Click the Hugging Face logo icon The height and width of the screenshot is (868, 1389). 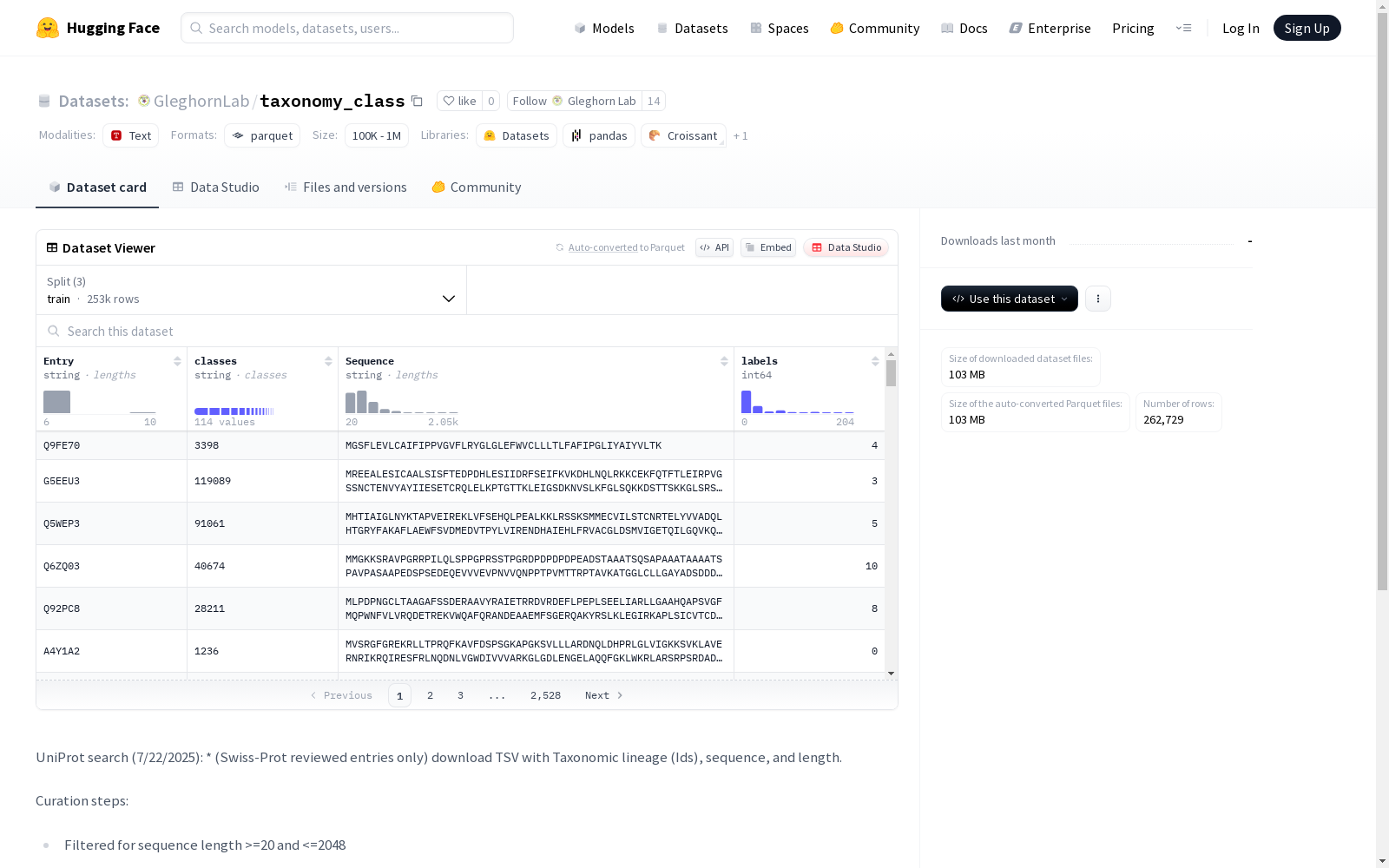click(48, 28)
